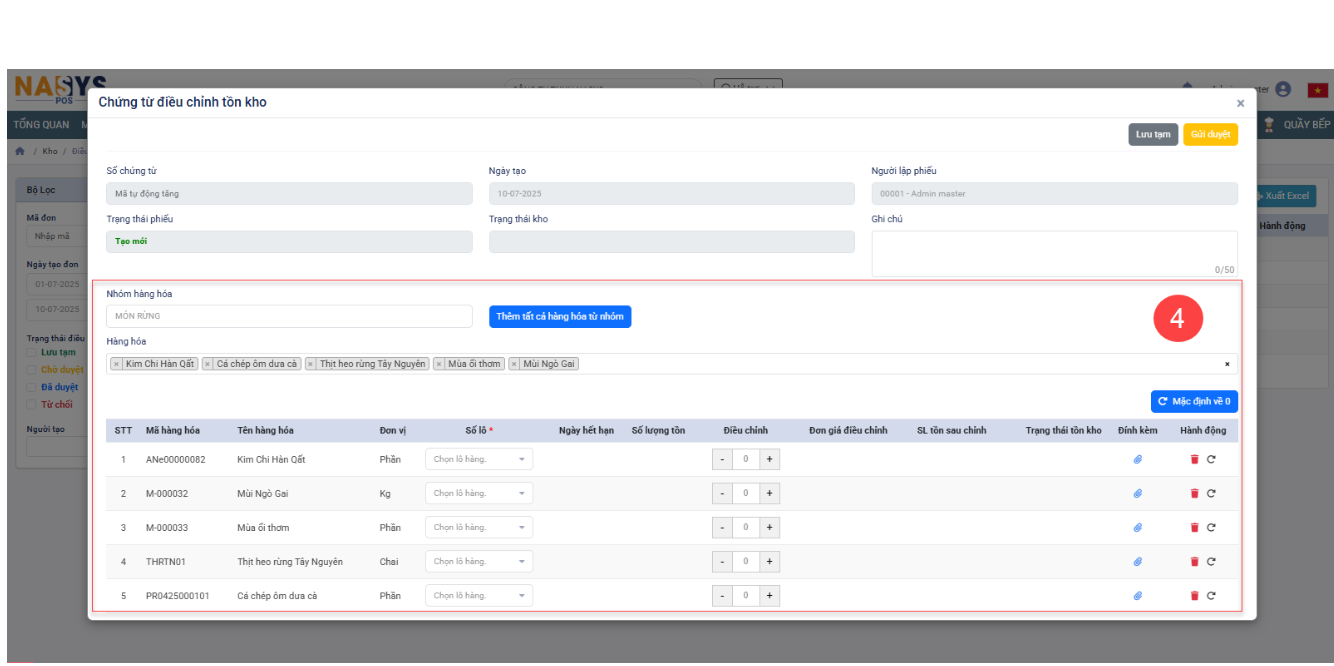The height and width of the screenshot is (666, 1334).
Task: Attach a file to Cá chép row
Action: (x=1137, y=595)
